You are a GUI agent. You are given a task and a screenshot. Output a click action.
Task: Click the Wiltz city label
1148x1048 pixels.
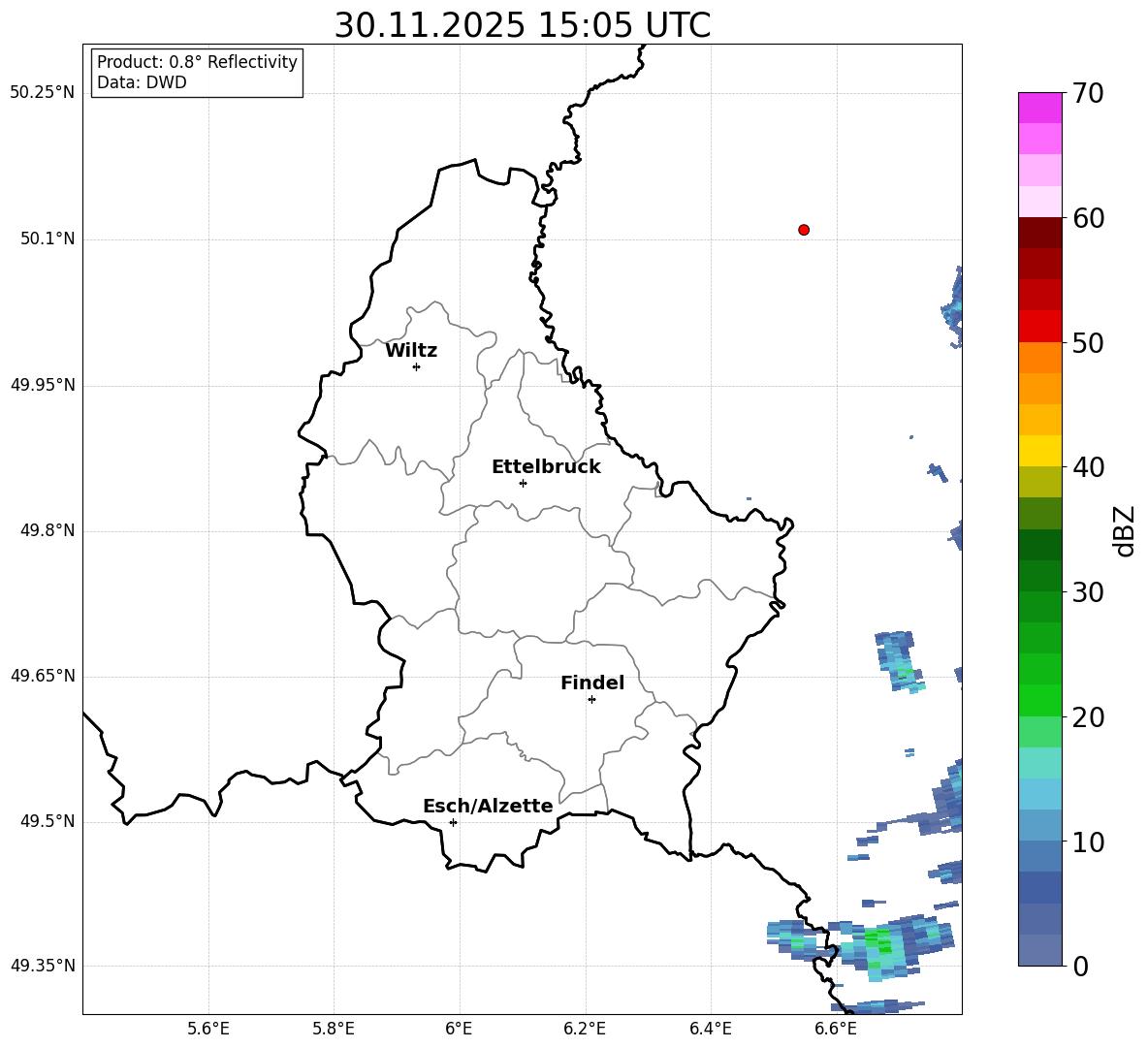pyautogui.click(x=411, y=351)
